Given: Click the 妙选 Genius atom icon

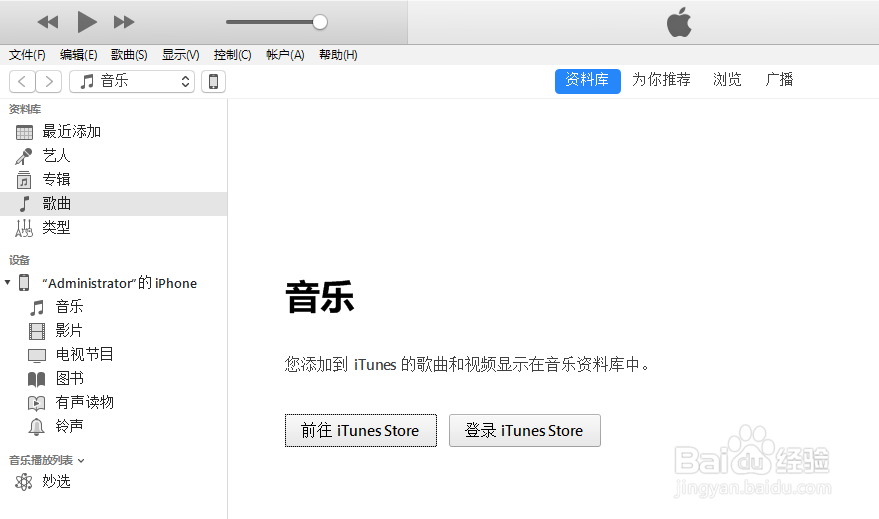Looking at the screenshot, I should pos(24,482).
